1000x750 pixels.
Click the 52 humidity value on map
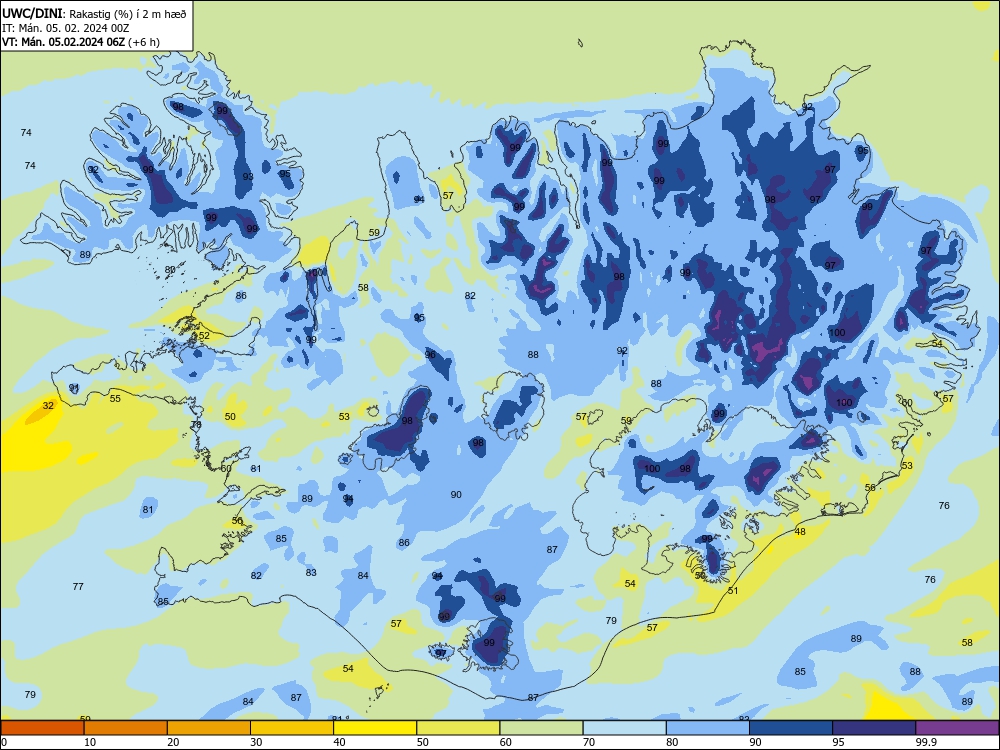coord(204,335)
